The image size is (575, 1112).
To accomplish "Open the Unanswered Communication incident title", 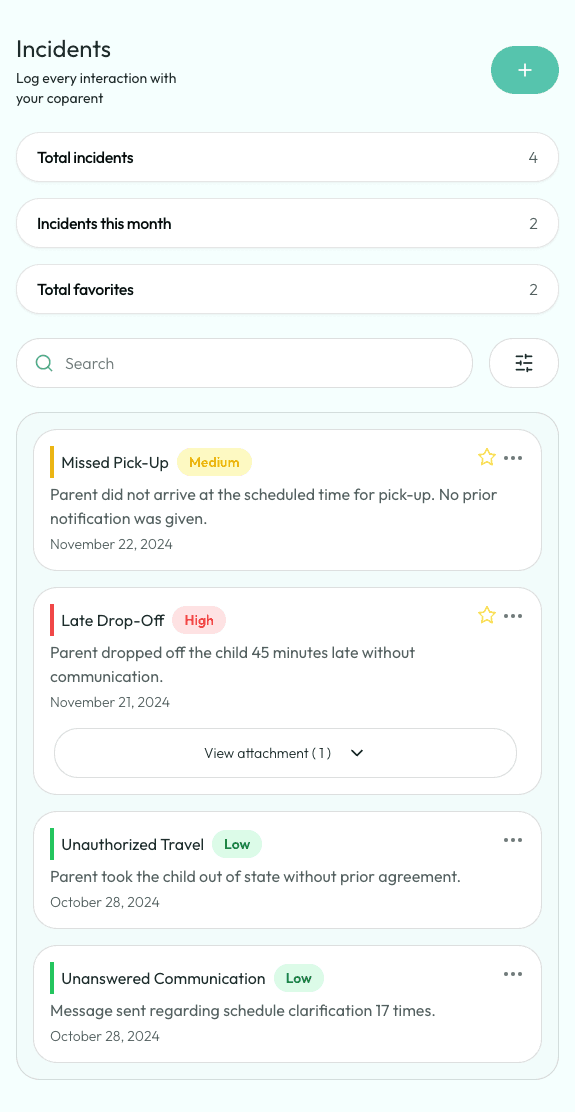I will [x=163, y=979].
